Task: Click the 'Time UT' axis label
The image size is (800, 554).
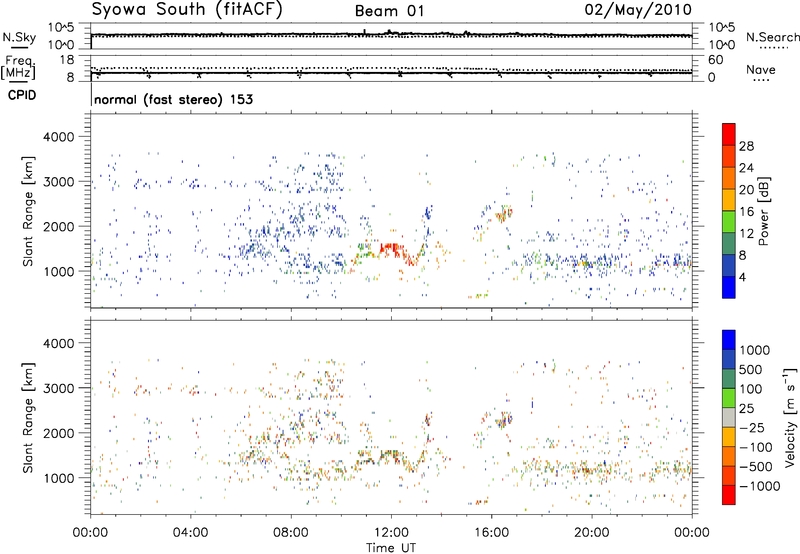Action: click(391, 548)
